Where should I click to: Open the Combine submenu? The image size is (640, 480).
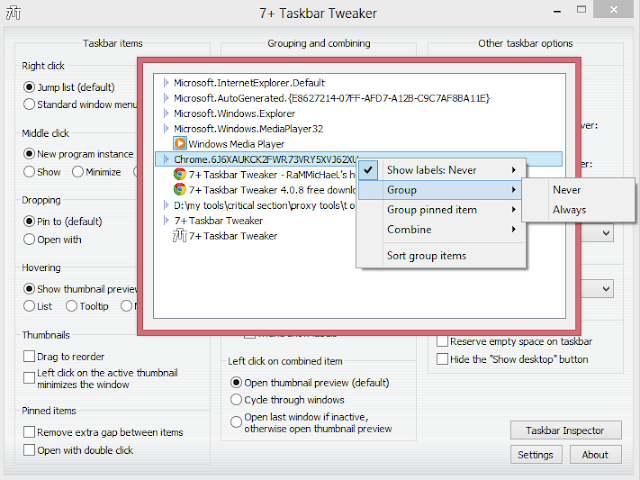click(x=440, y=229)
